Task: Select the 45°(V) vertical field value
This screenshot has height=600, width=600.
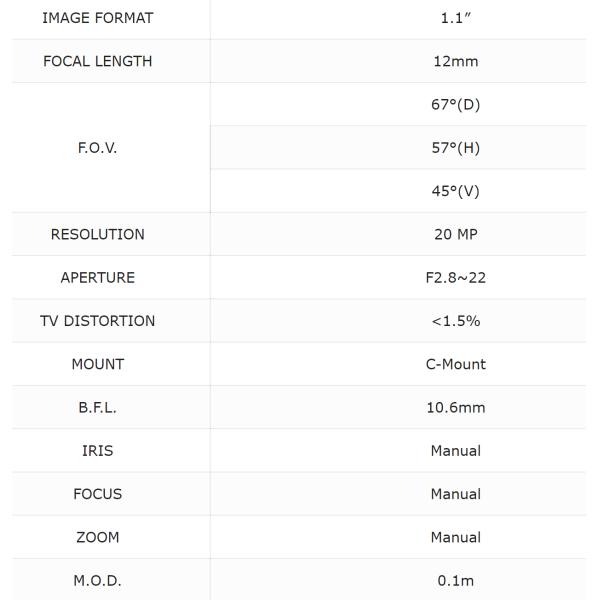Action: pos(456,191)
